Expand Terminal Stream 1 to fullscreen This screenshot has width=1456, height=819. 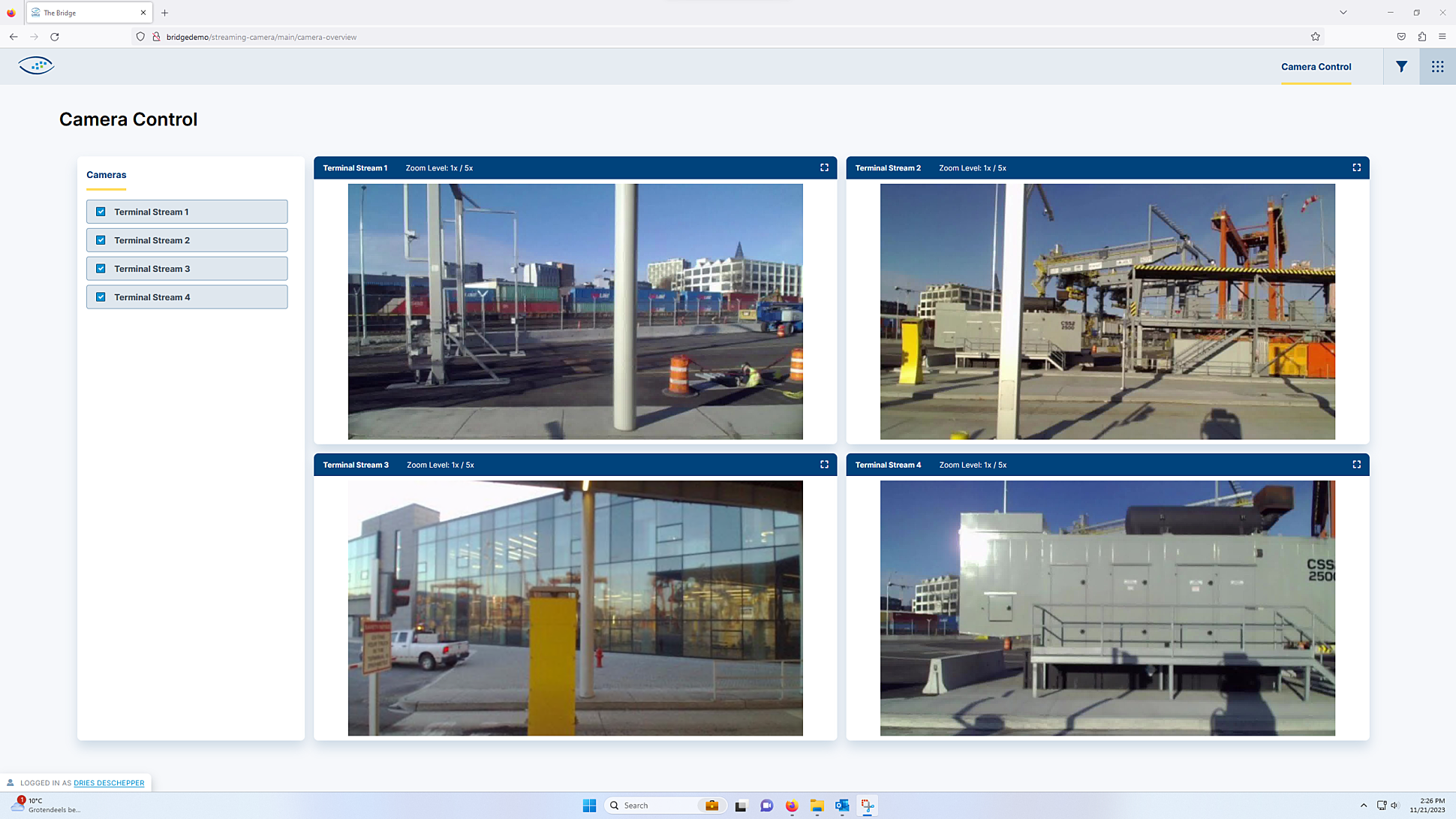pyautogui.click(x=824, y=167)
